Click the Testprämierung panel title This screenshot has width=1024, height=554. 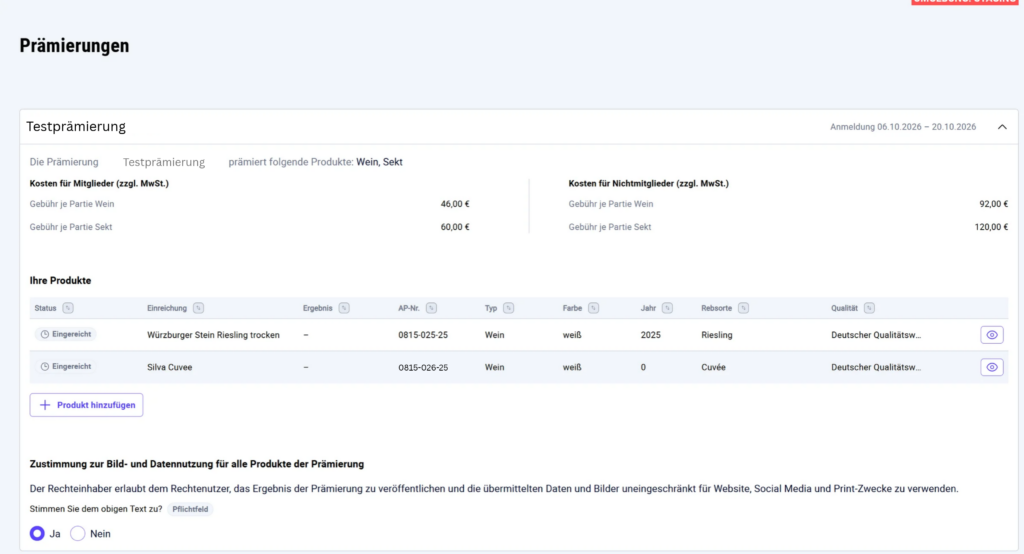[x=76, y=127]
